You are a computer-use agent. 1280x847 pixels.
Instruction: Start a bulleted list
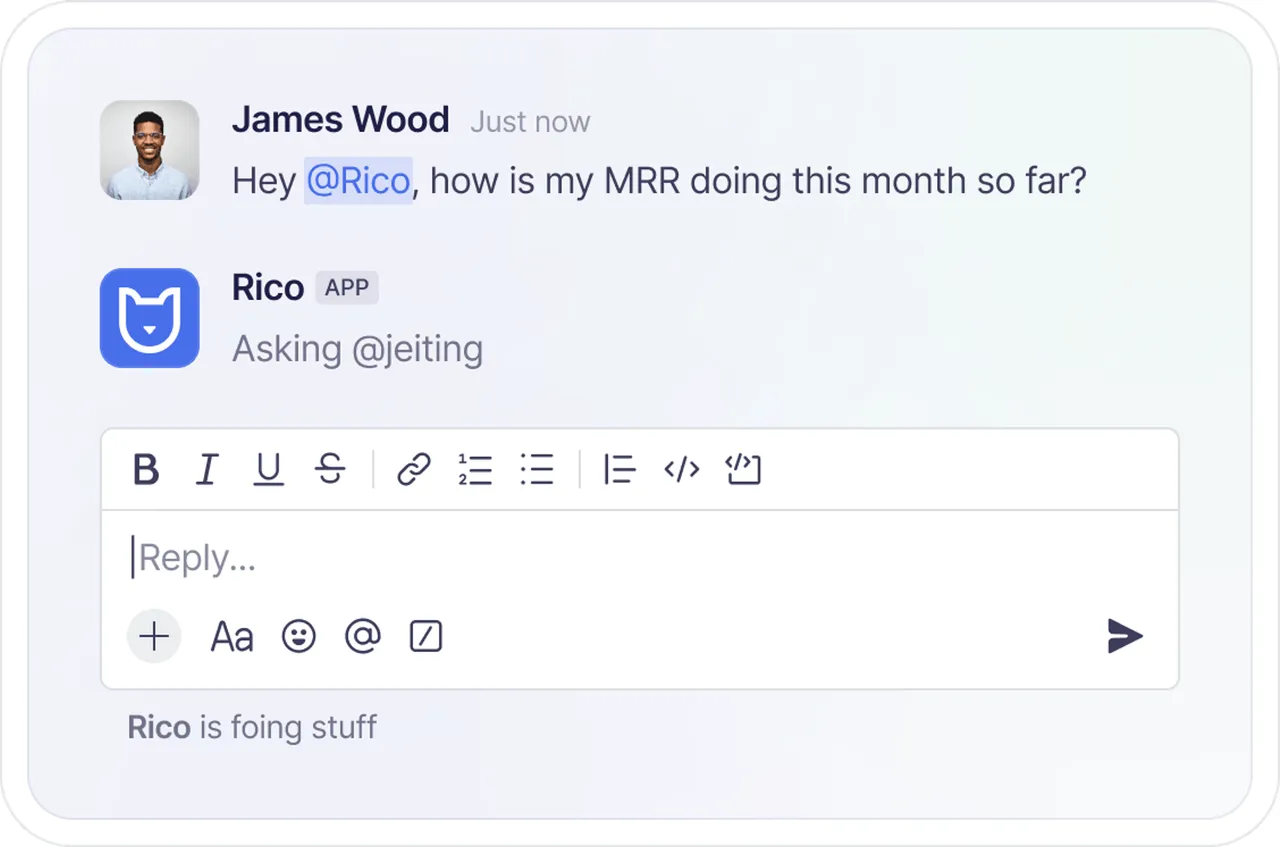tap(537, 469)
